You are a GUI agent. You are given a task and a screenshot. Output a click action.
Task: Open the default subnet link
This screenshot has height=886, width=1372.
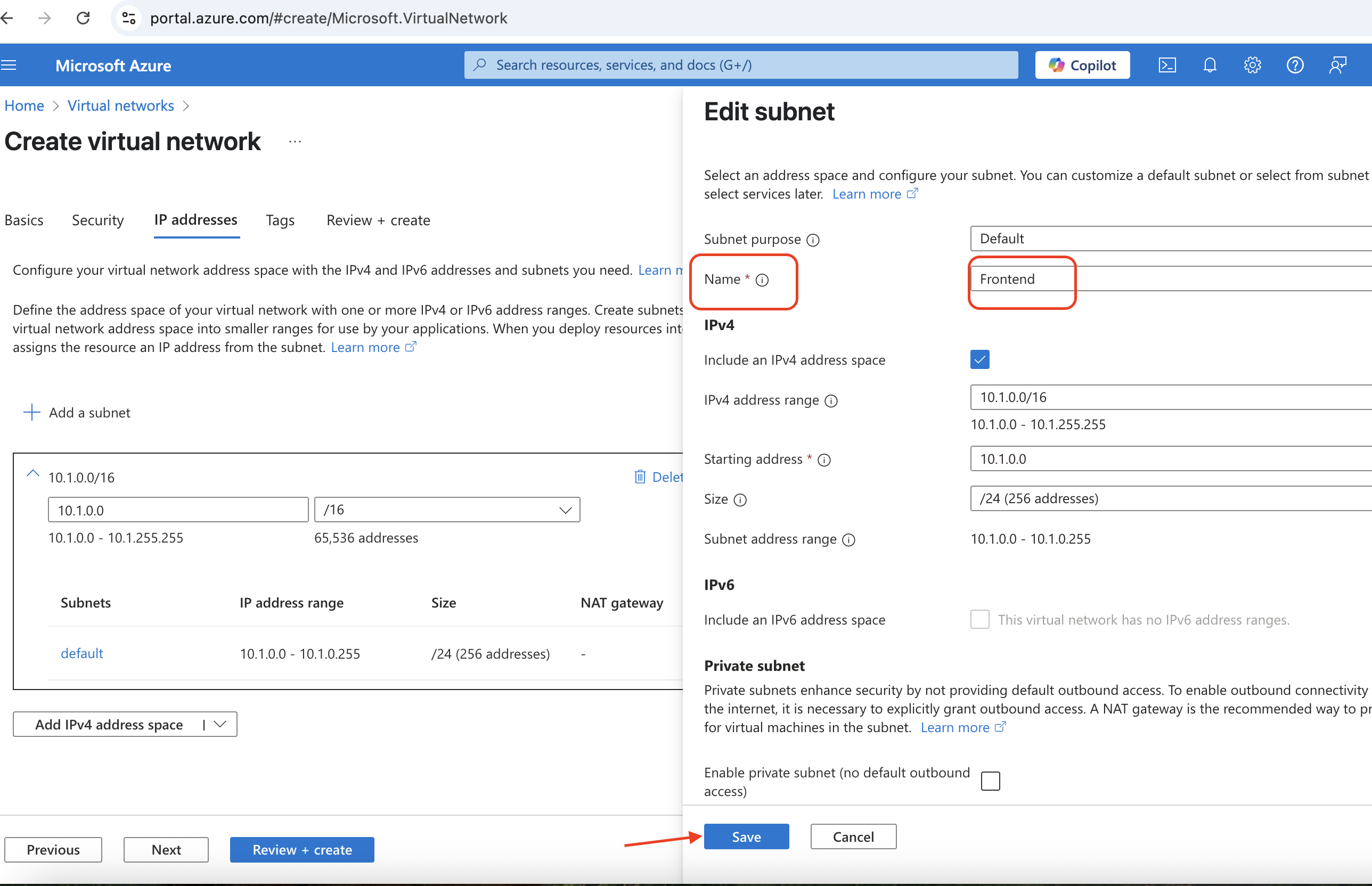tap(81, 653)
